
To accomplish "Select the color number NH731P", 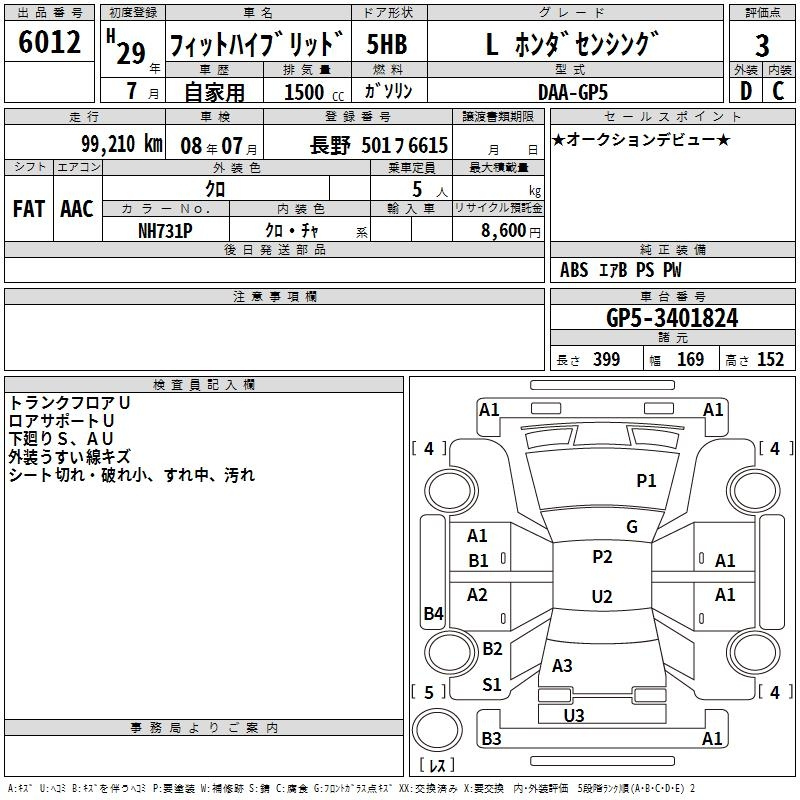I will (x=165, y=231).
